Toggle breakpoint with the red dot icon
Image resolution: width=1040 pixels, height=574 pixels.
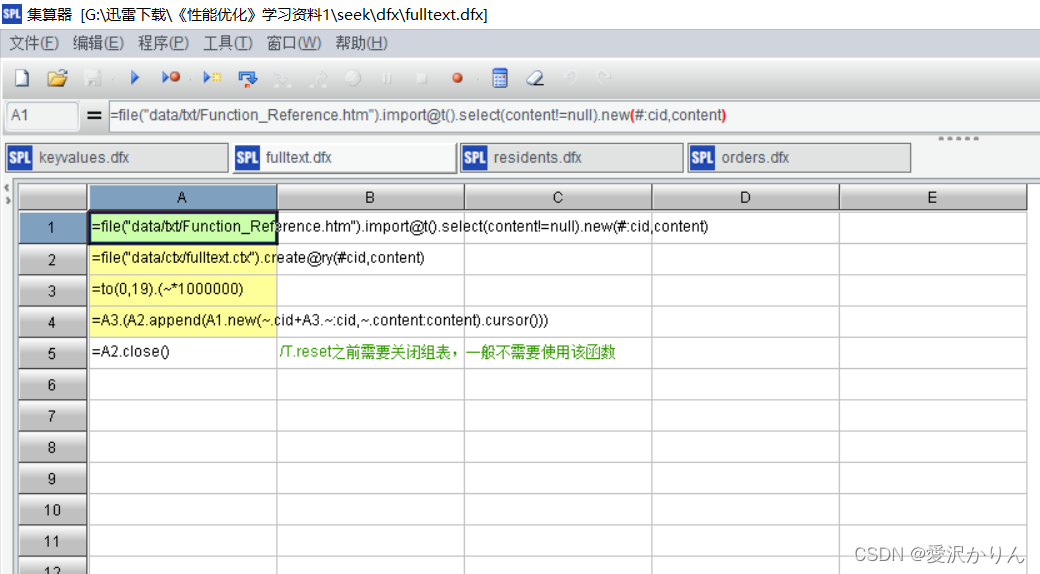coord(457,78)
